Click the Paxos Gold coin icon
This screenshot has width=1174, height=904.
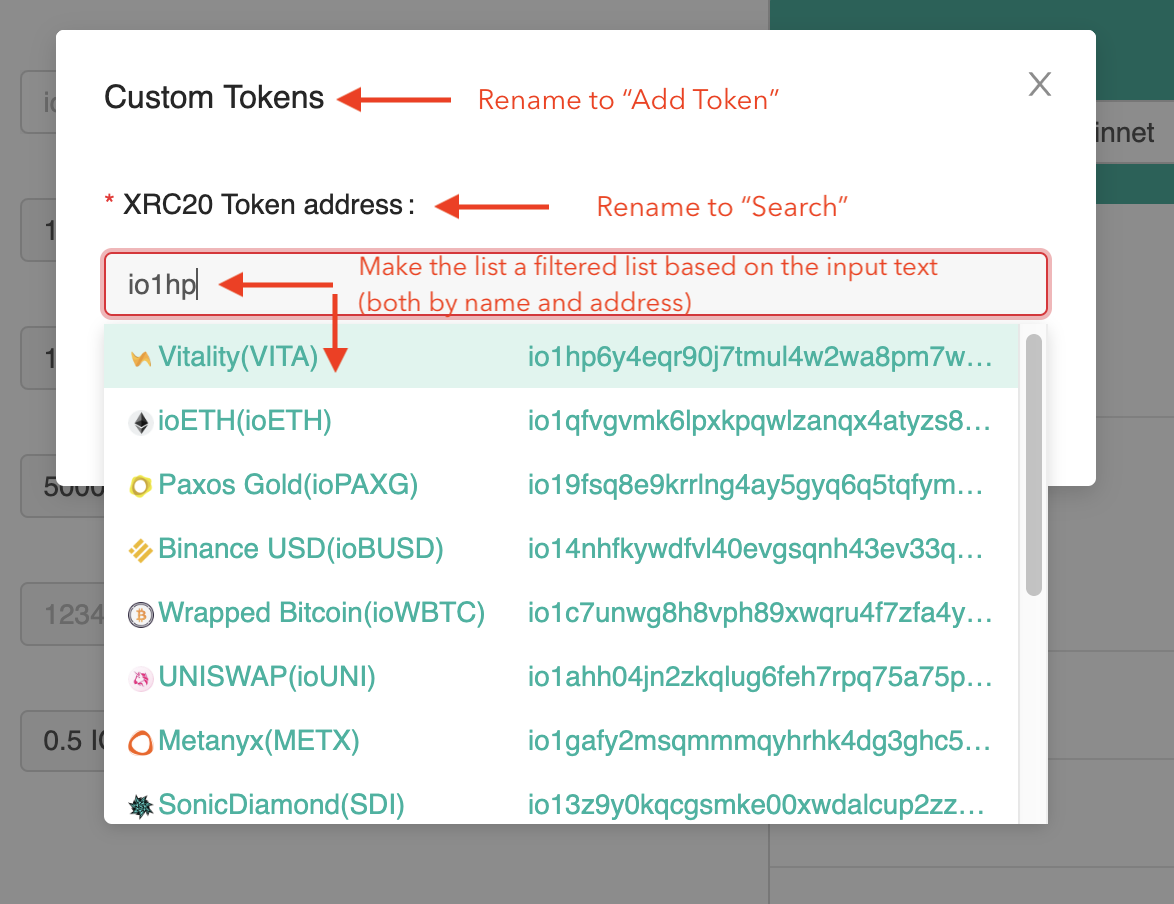[x=141, y=485]
